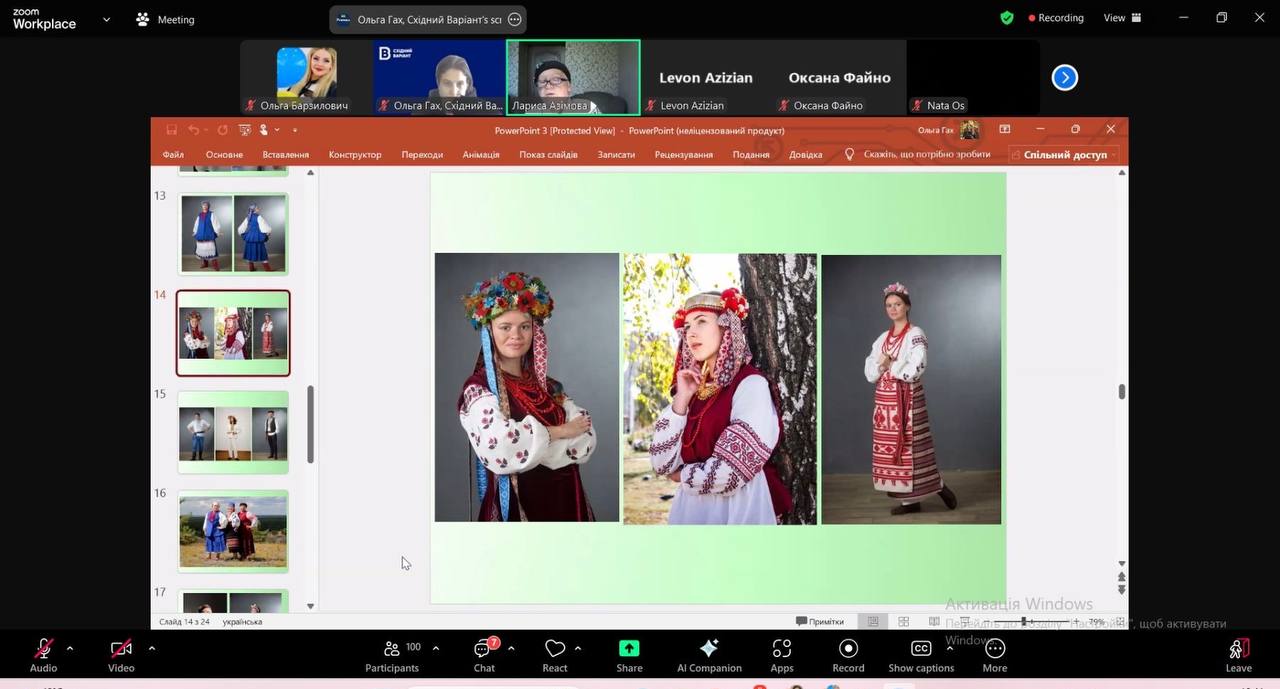The height and width of the screenshot is (689, 1280).
Task: Click the slide panel vertical scrollbar
Action: point(310,425)
